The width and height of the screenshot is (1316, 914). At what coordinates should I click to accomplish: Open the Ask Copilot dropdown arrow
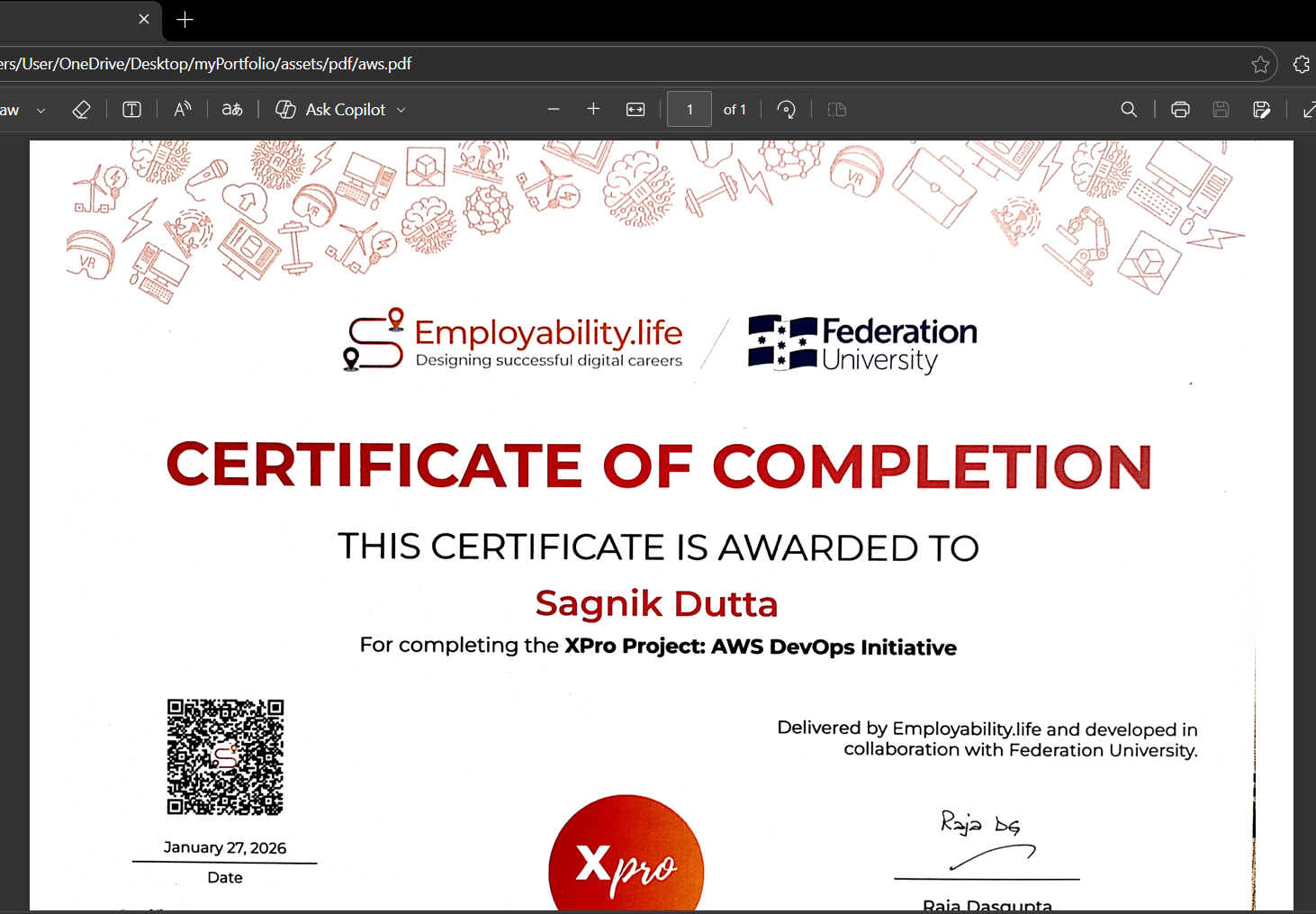point(401,110)
